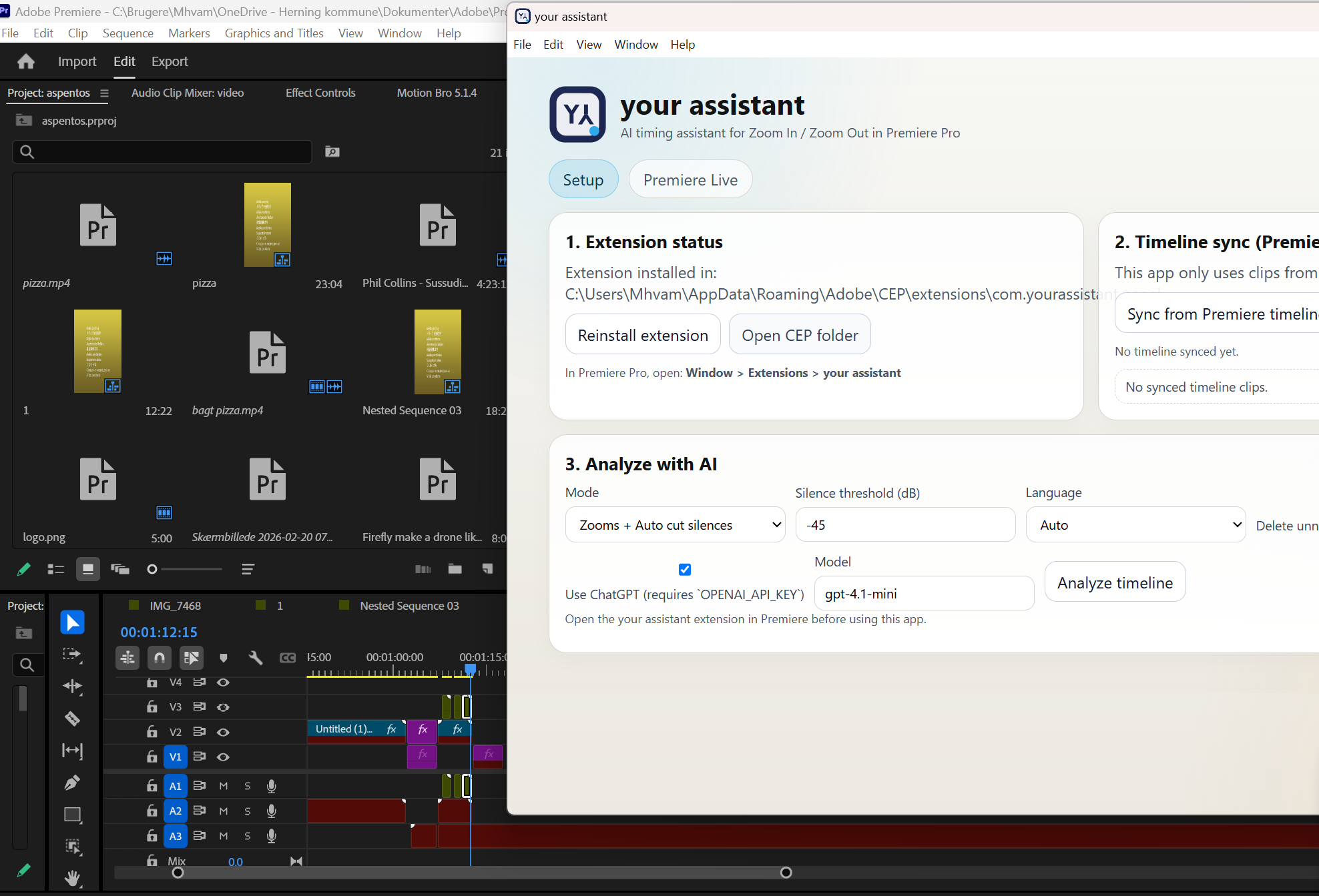
Task: Click the closed captions CC icon in timeline
Action: pyautogui.click(x=288, y=658)
